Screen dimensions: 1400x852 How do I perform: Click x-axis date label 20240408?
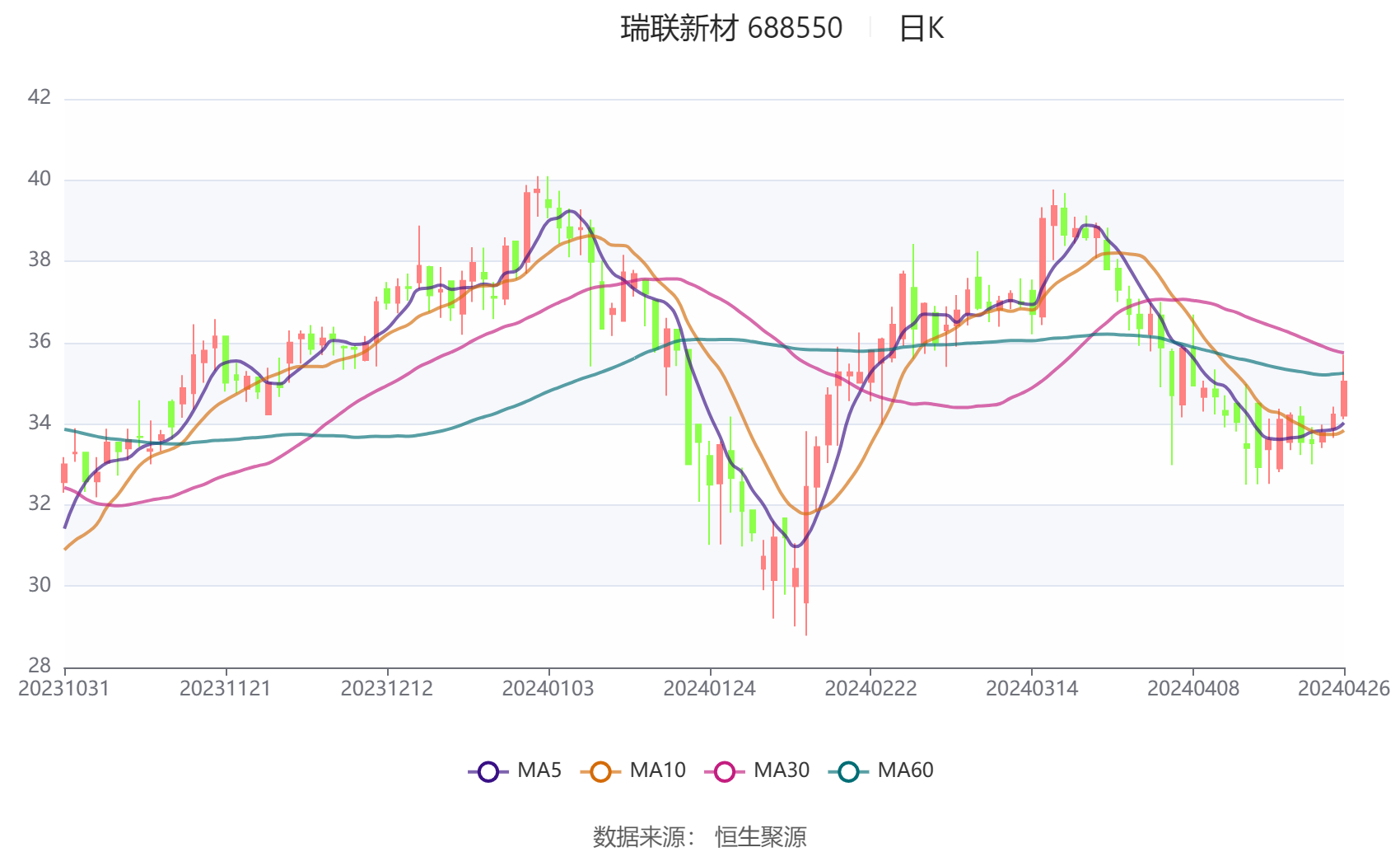(1193, 689)
